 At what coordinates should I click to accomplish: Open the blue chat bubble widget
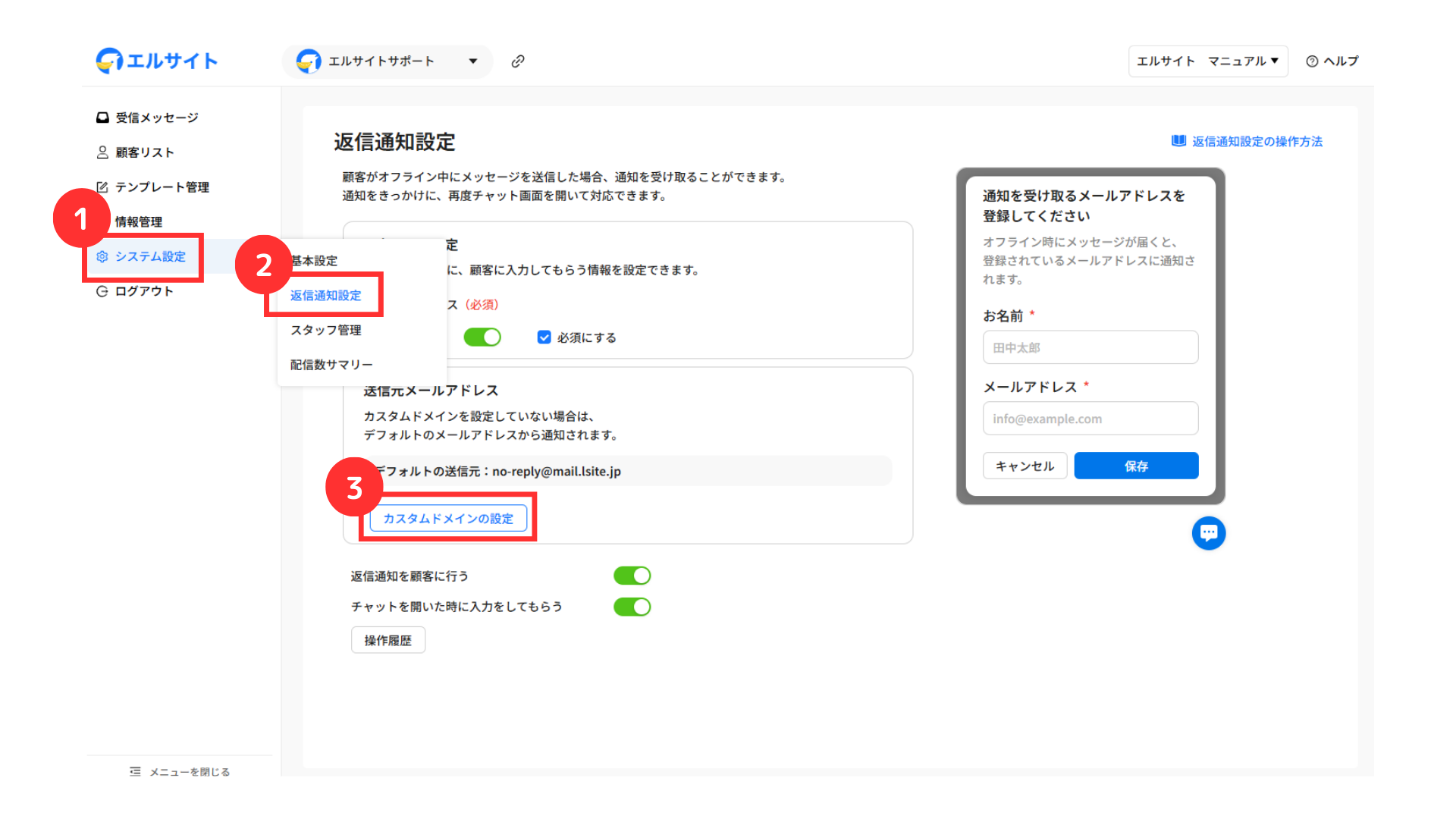pos(1208,533)
